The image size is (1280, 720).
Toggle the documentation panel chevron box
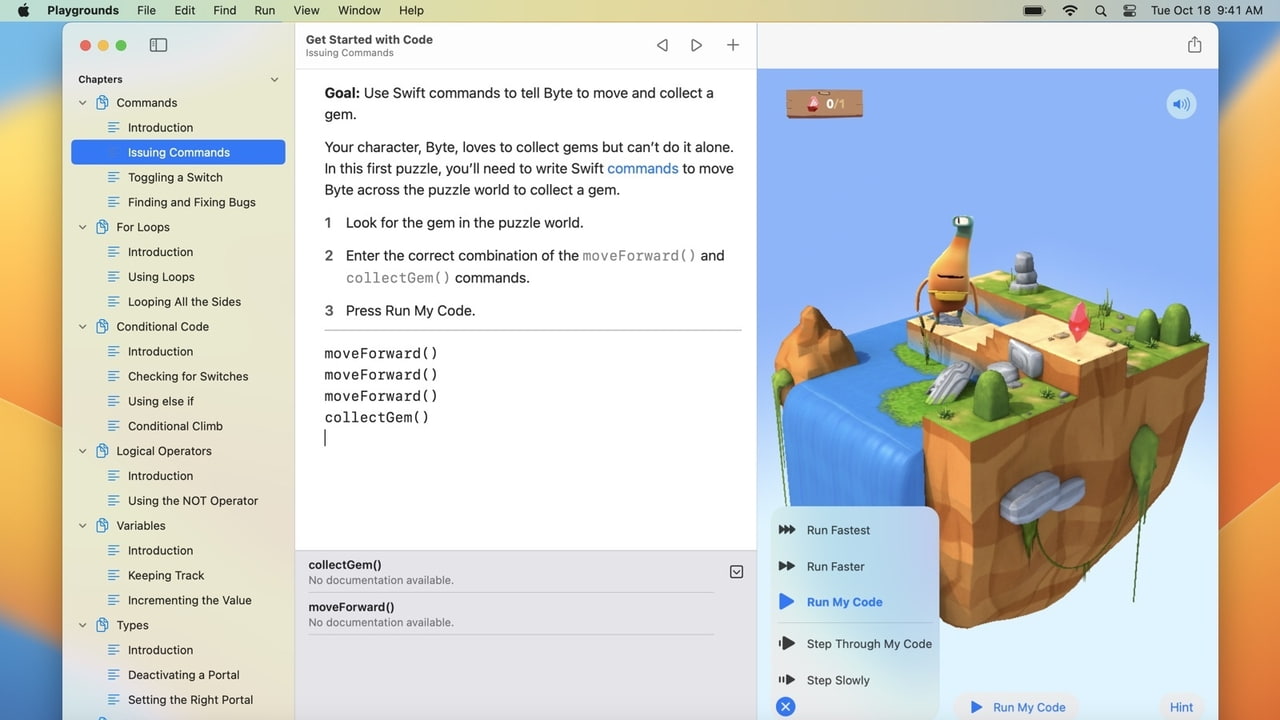pyautogui.click(x=737, y=572)
